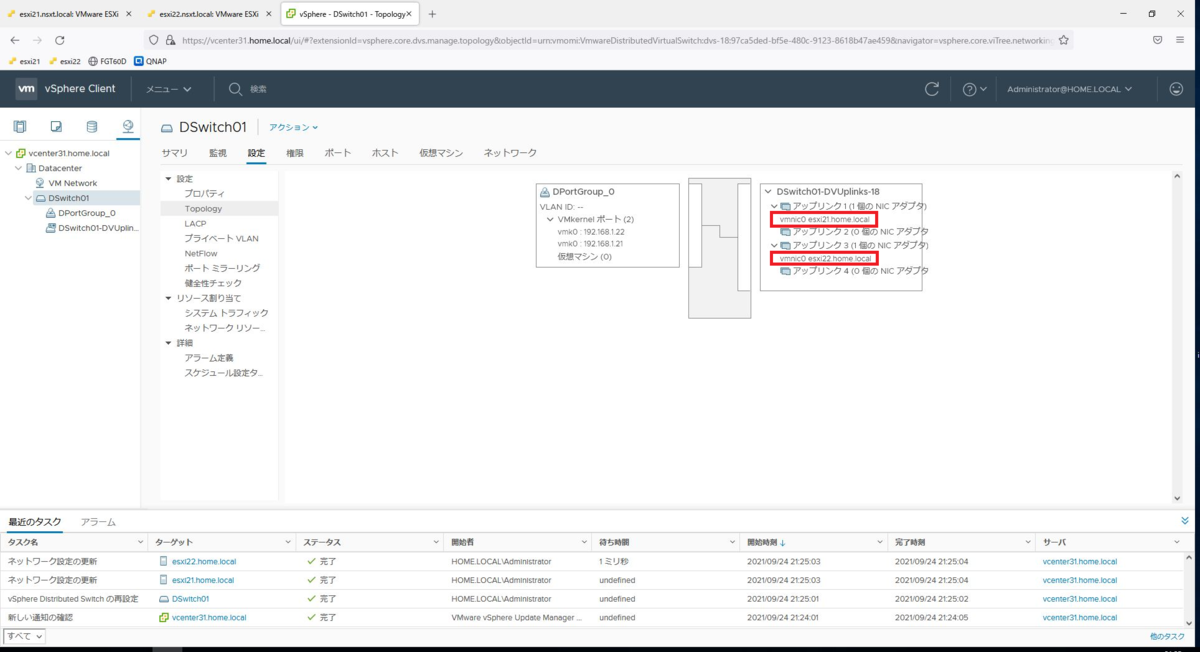The height and width of the screenshot is (652, 1200).
Task: Sort tasks by 開始時刻 column header
Action: (764, 541)
